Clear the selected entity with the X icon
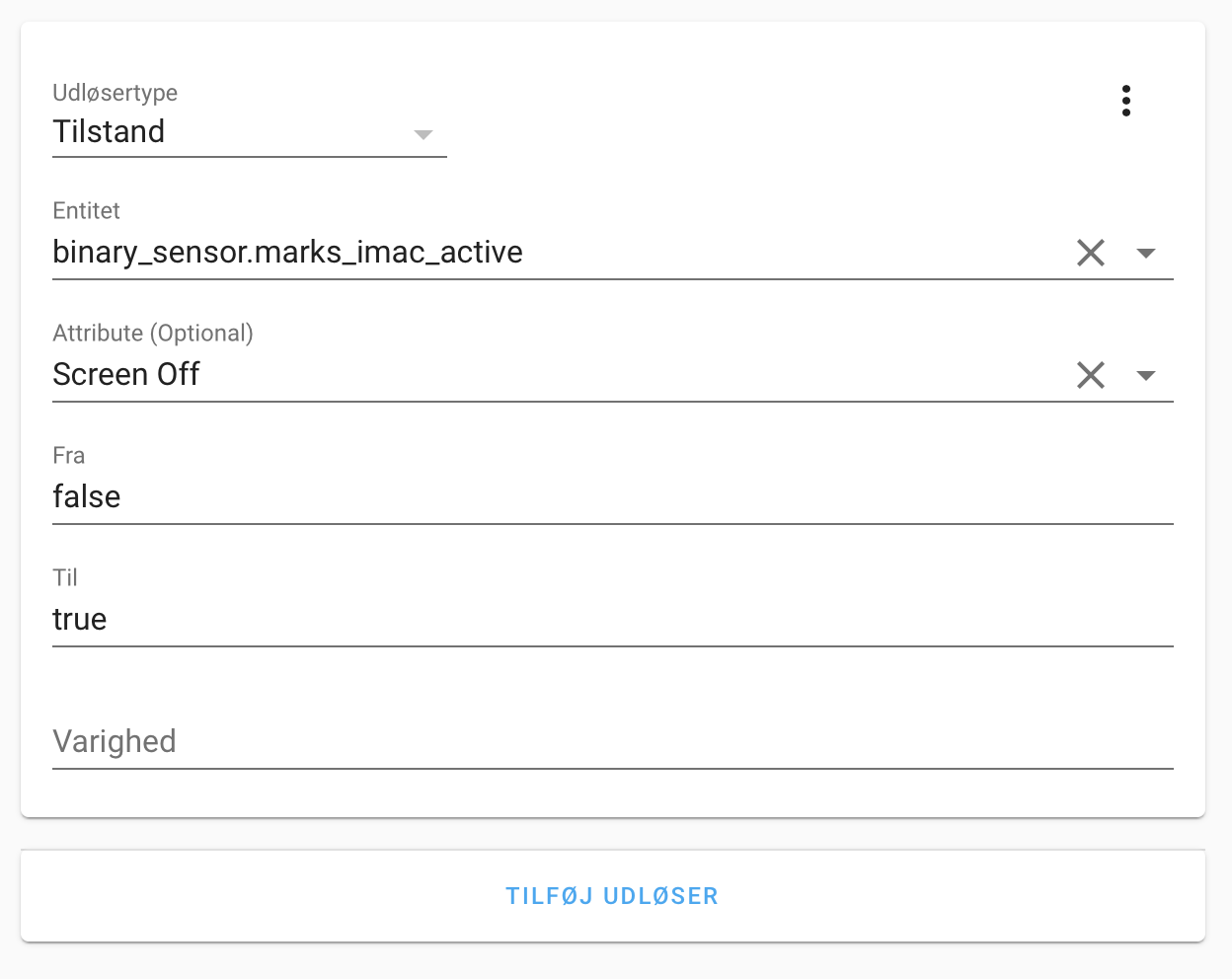1232x979 pixels. pyautogui.click(x=1090, y=253)
